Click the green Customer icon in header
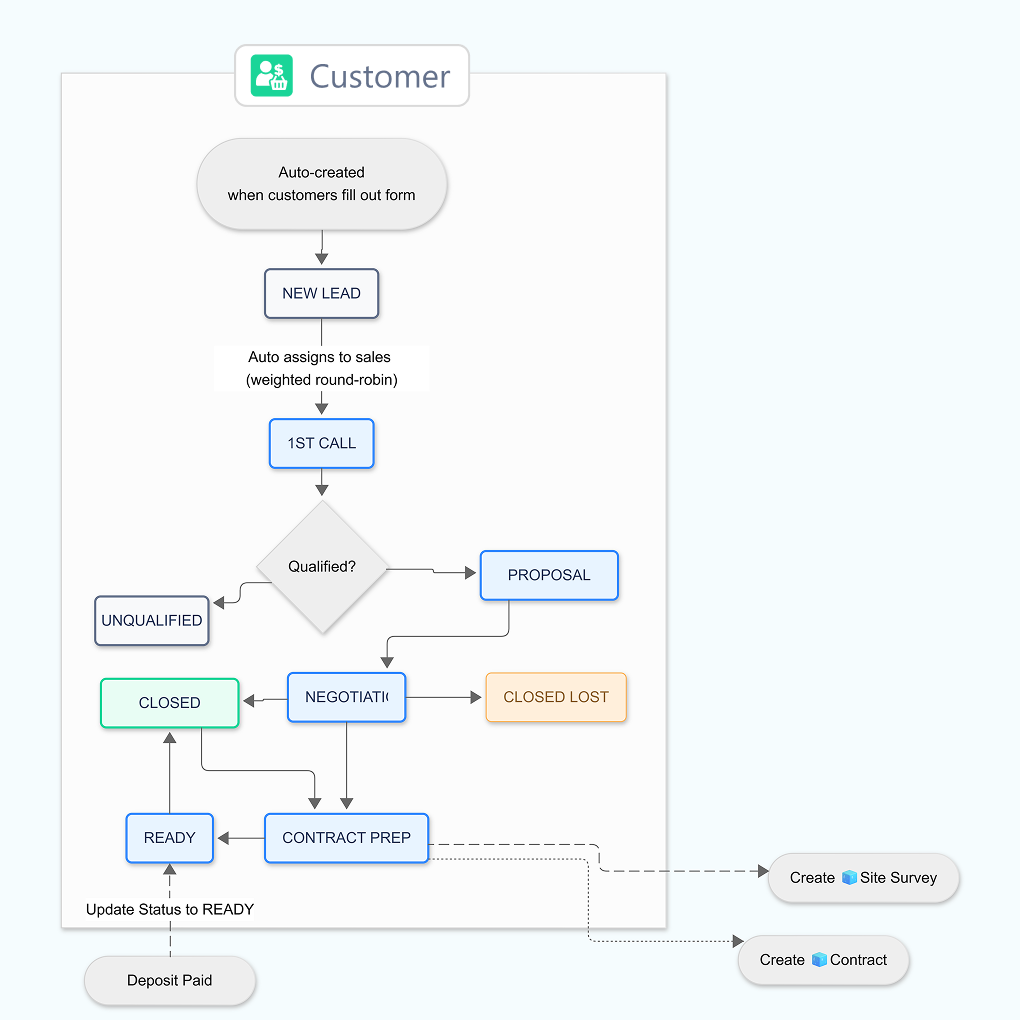This screenshot has width=1020, height=1020. coord(272,76)
